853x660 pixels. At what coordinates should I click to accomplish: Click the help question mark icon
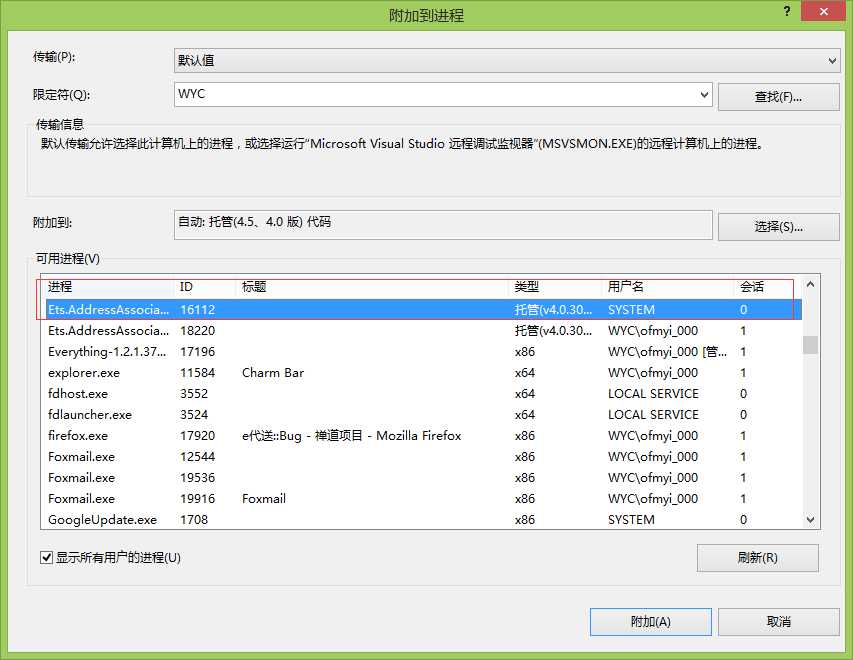click(787, 11)
